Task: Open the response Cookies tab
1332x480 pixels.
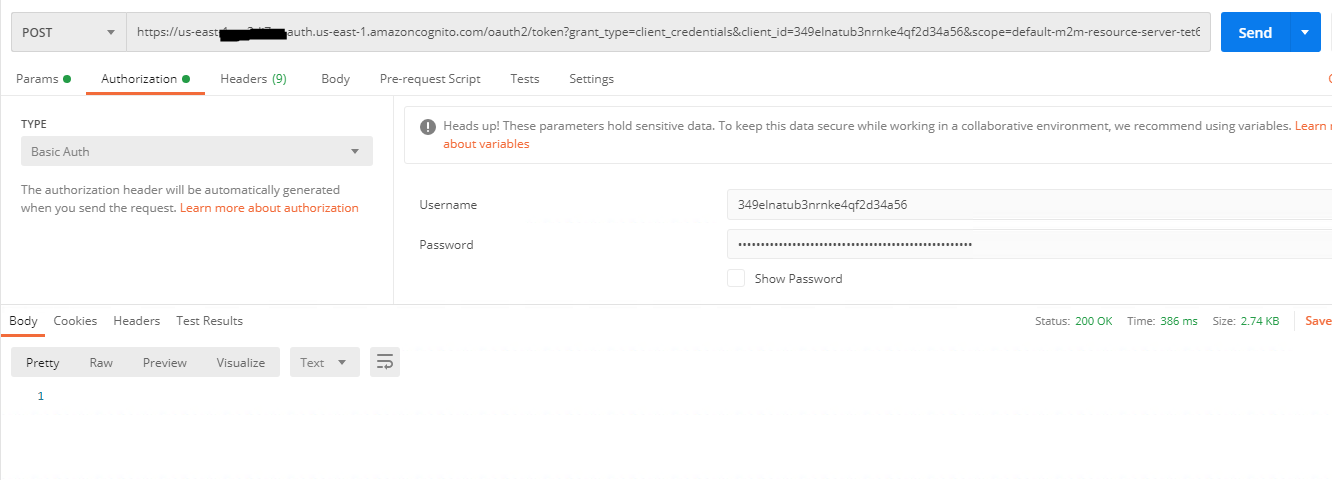Action: [75, 321]
